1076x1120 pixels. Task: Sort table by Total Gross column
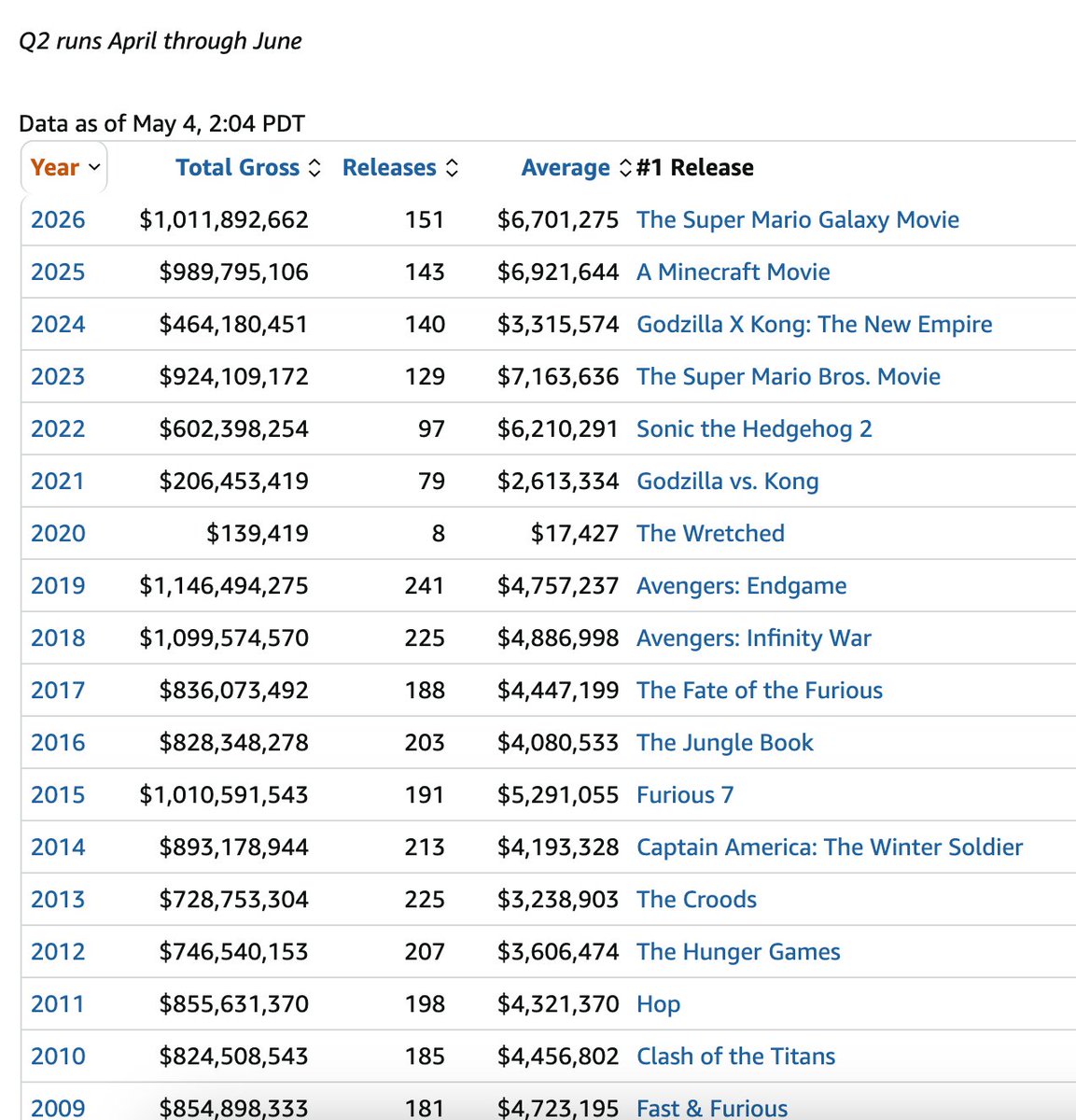[x=248, y=168]
